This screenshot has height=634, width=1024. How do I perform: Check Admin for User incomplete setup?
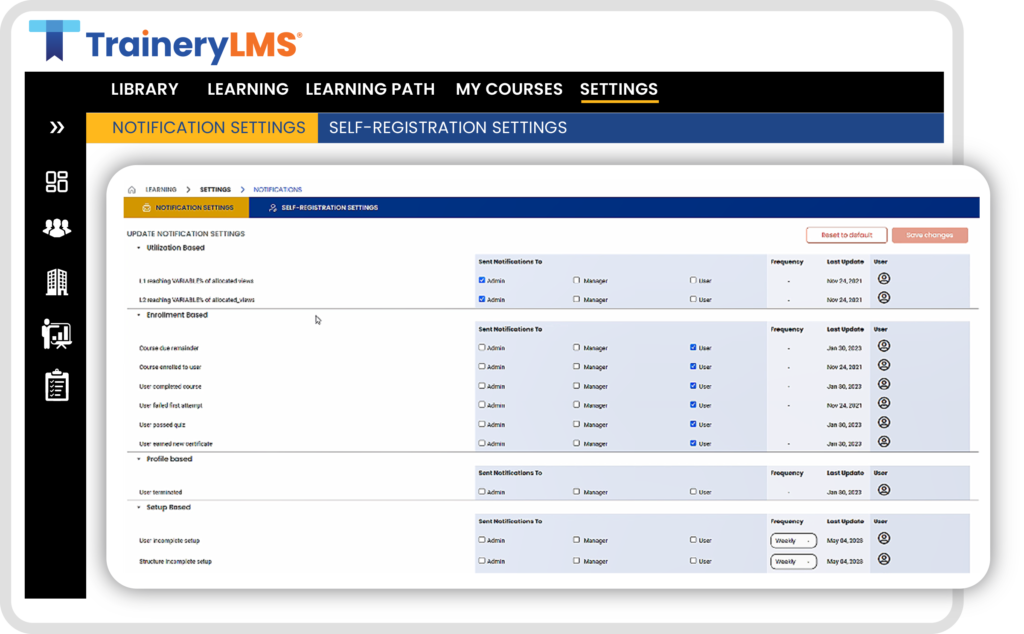482,540
